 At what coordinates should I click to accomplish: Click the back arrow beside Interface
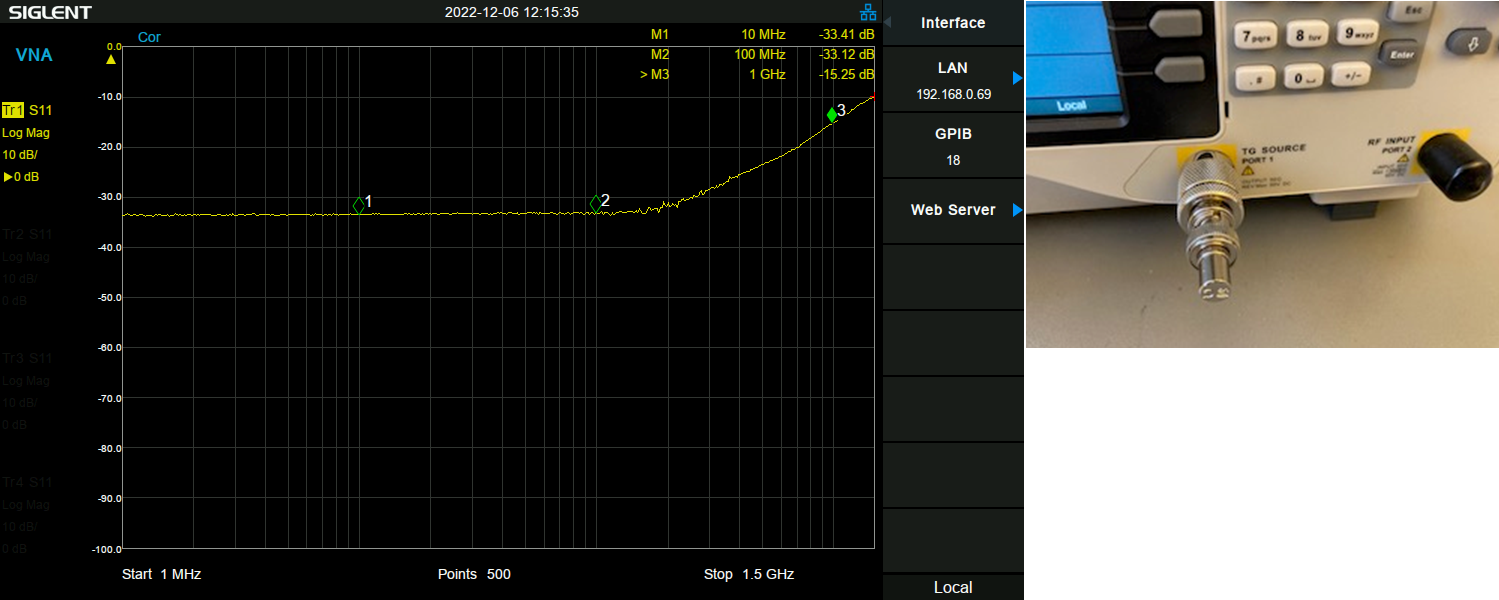pos(887,22)
